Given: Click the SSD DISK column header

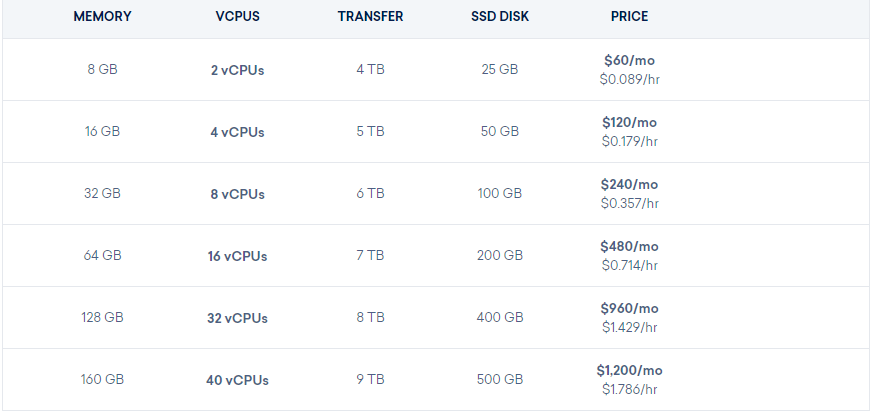Looking at the screenshot, I should click(500, 16).
